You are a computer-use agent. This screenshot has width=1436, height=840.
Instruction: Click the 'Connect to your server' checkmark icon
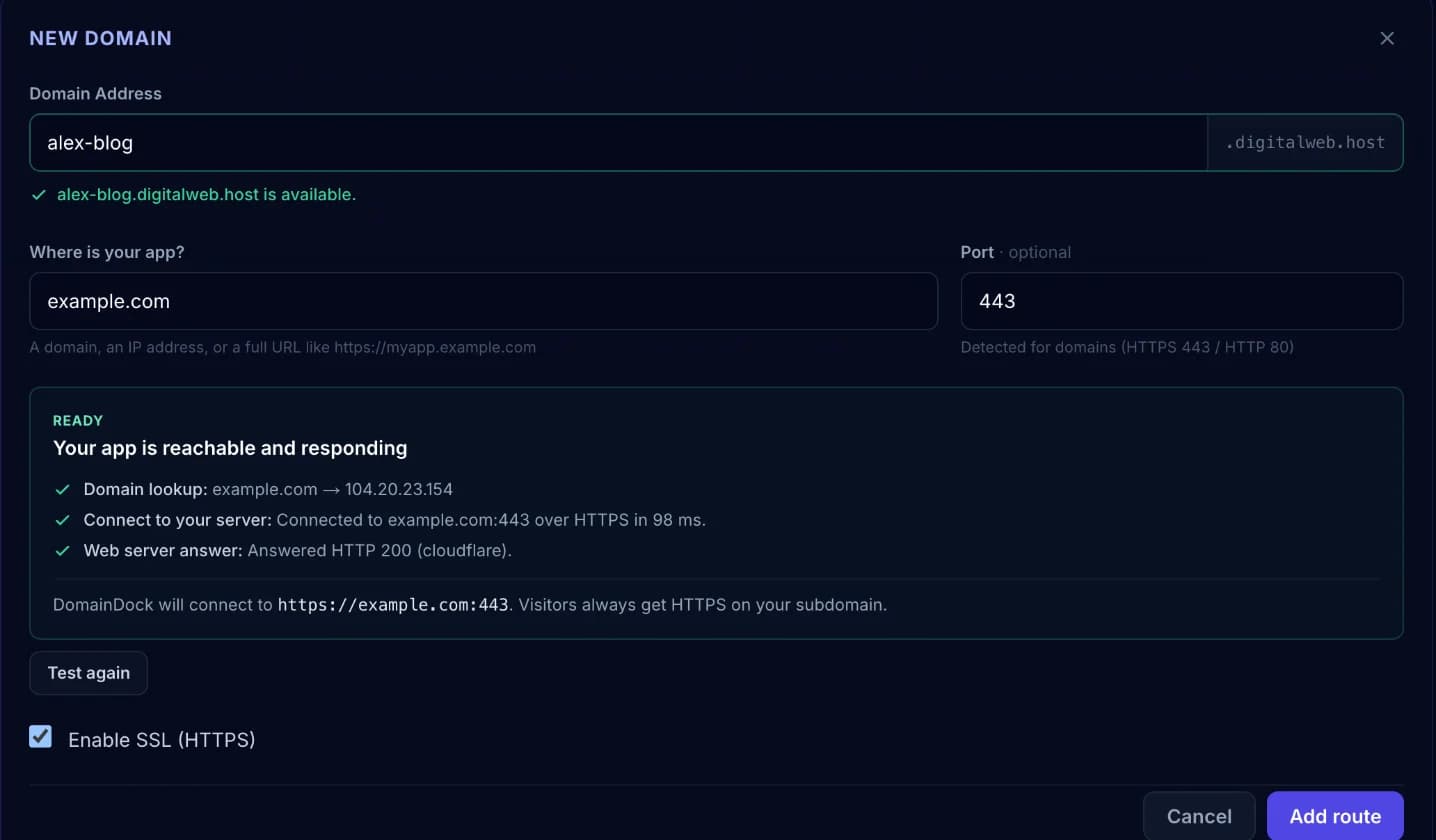[x=62, y=520]
